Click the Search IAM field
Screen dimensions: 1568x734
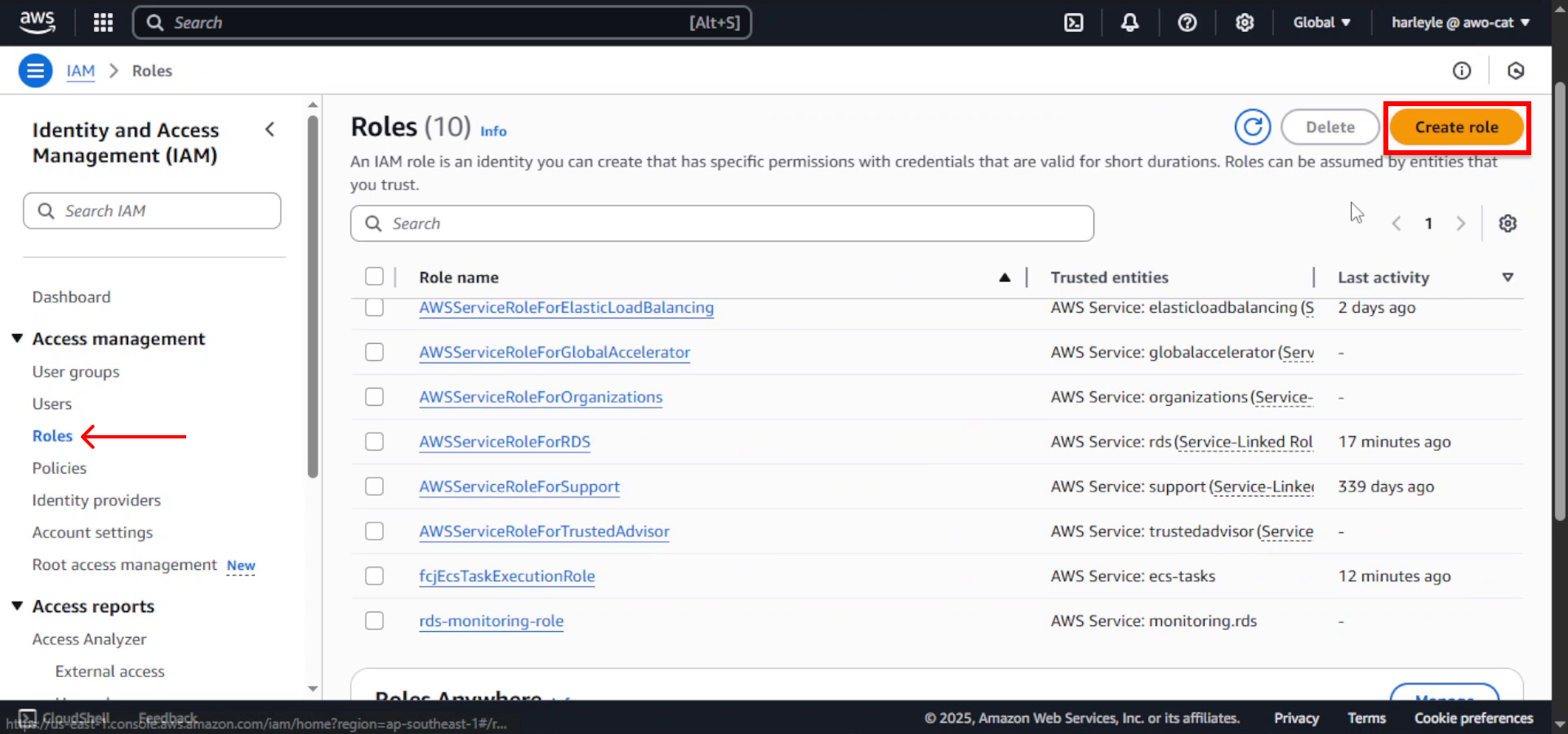point(152,211)
